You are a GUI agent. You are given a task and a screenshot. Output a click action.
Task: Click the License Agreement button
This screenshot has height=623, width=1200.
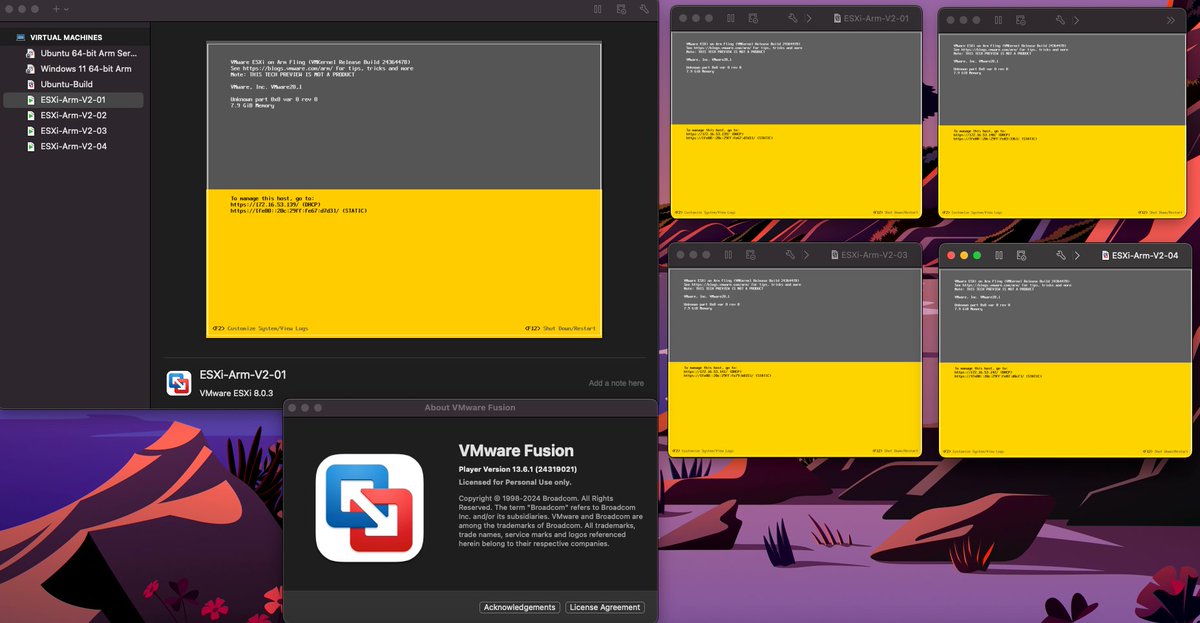pyautogui.click(x=605, y=607)
